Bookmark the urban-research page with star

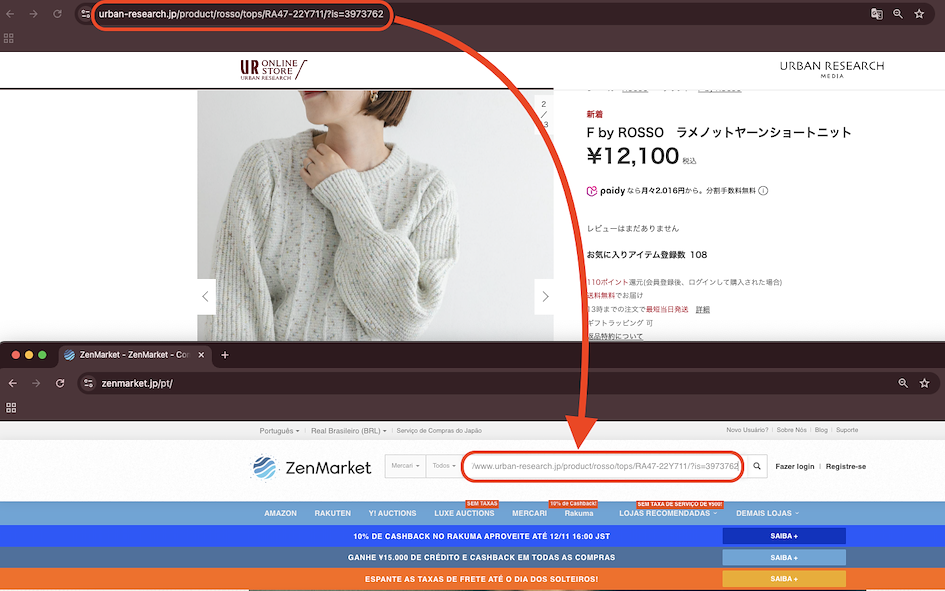tap(919, 14)
